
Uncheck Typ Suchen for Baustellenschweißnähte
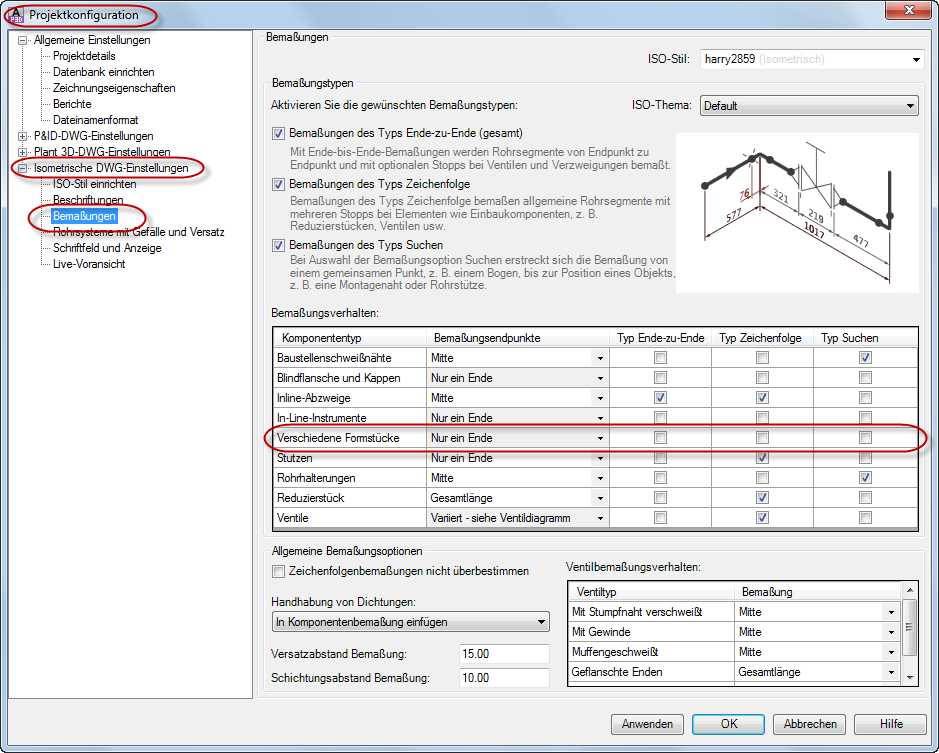click(865, 358)
